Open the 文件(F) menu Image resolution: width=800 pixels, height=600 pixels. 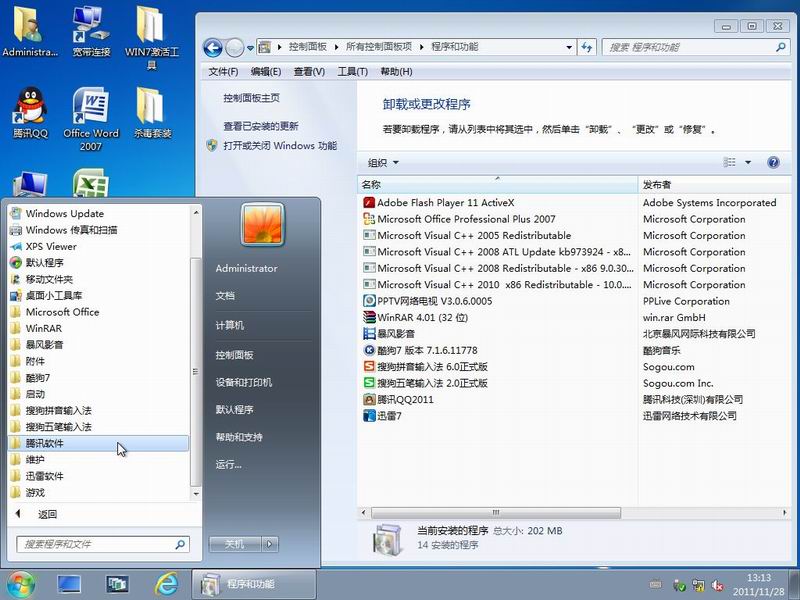pos(223,72)
